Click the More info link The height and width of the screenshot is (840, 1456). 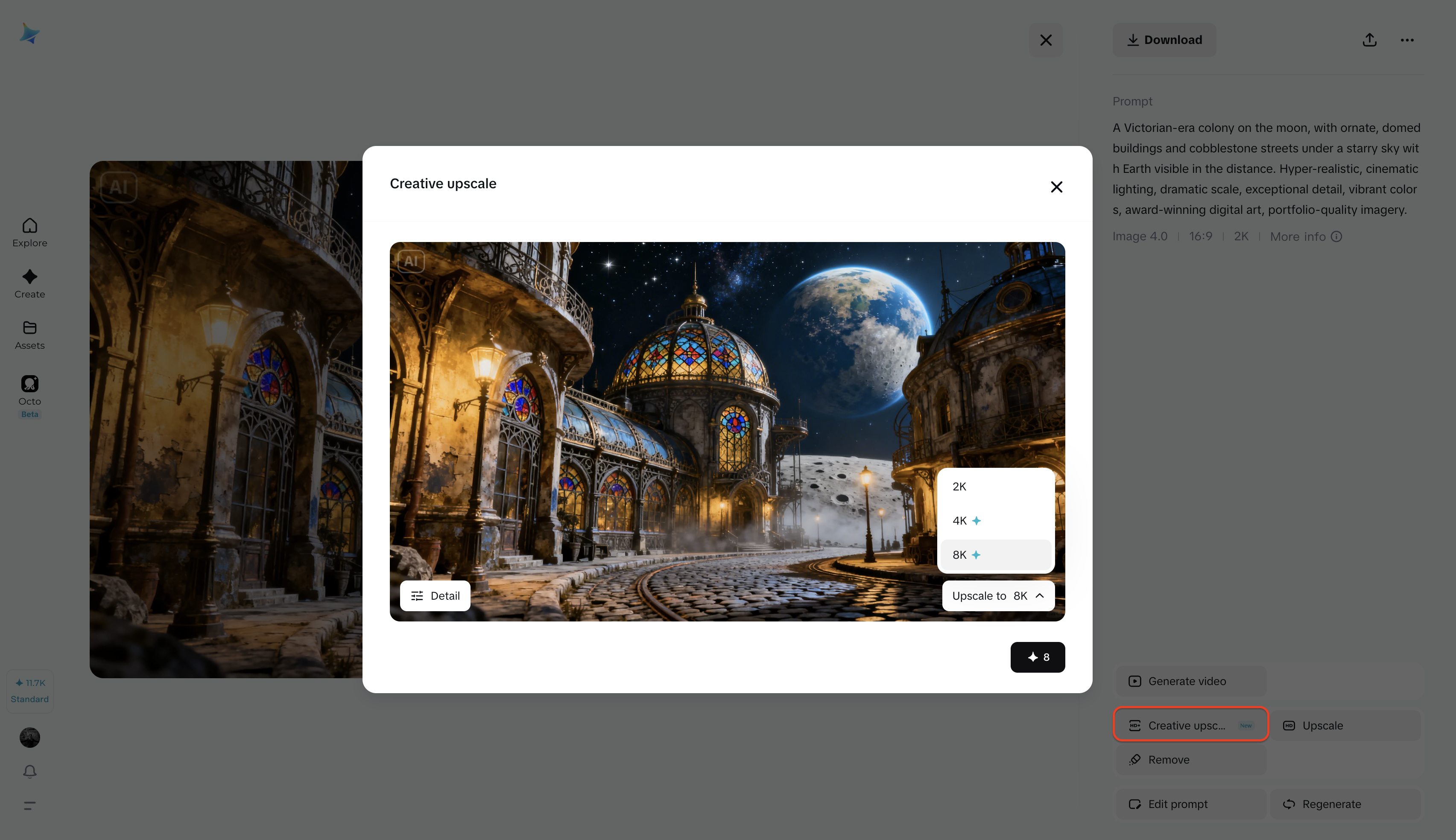click(1305, 236)
